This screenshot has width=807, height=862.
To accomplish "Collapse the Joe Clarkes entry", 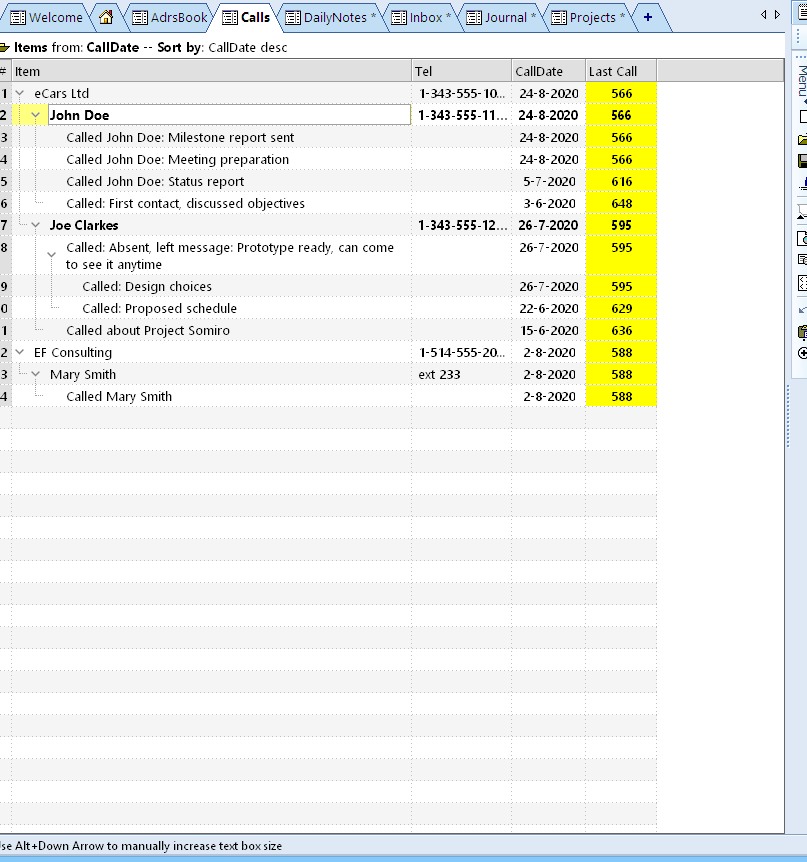I will (36, 225).
